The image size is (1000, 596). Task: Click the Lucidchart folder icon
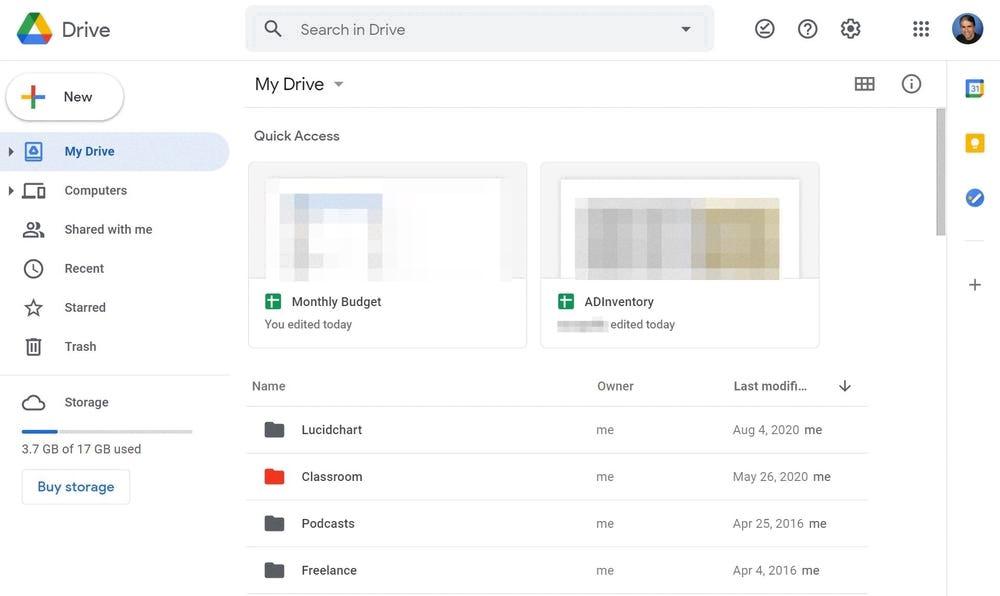[x=274, y=430]
